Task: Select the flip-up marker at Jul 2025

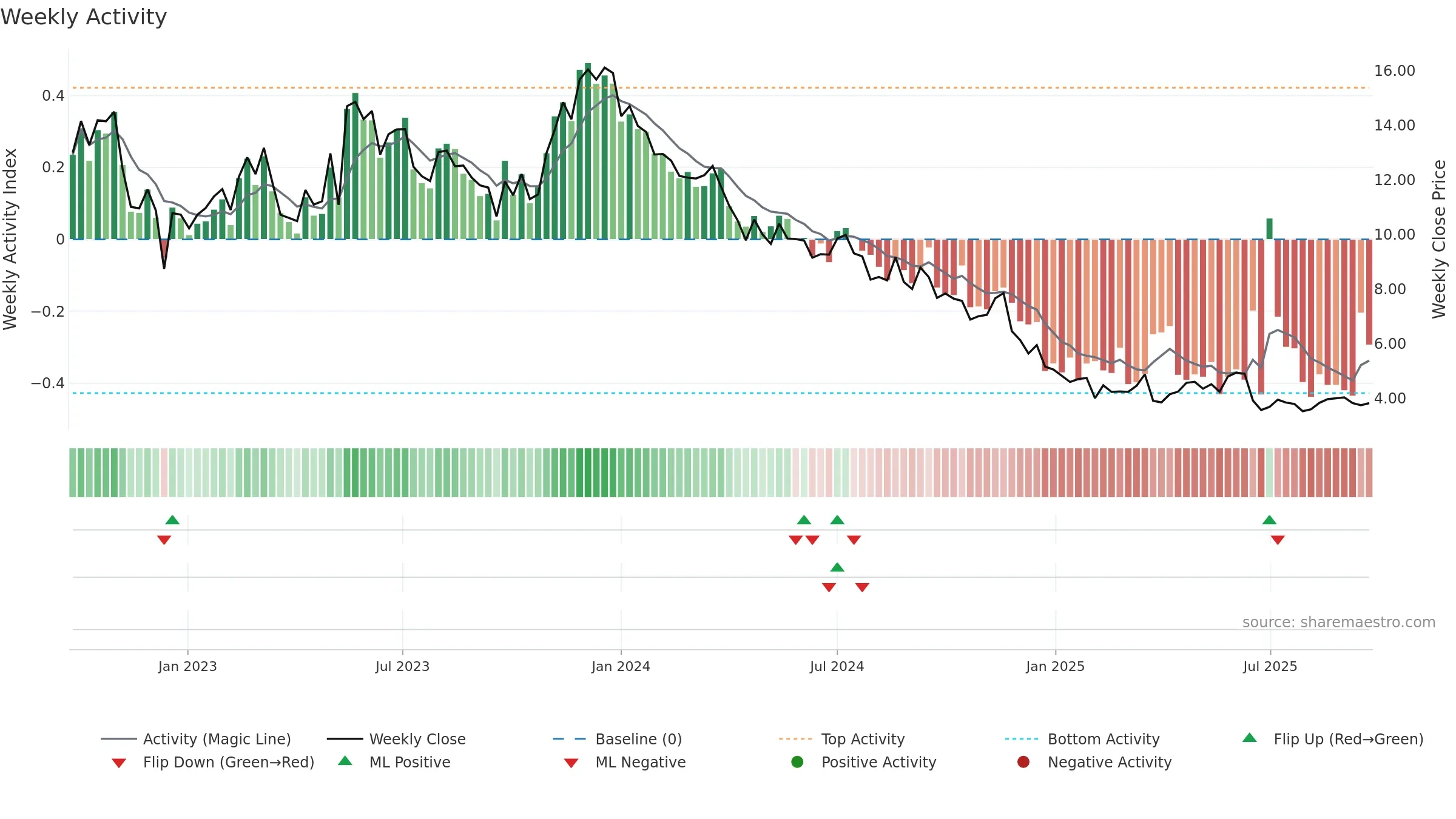Action: tap(1269, 520)
